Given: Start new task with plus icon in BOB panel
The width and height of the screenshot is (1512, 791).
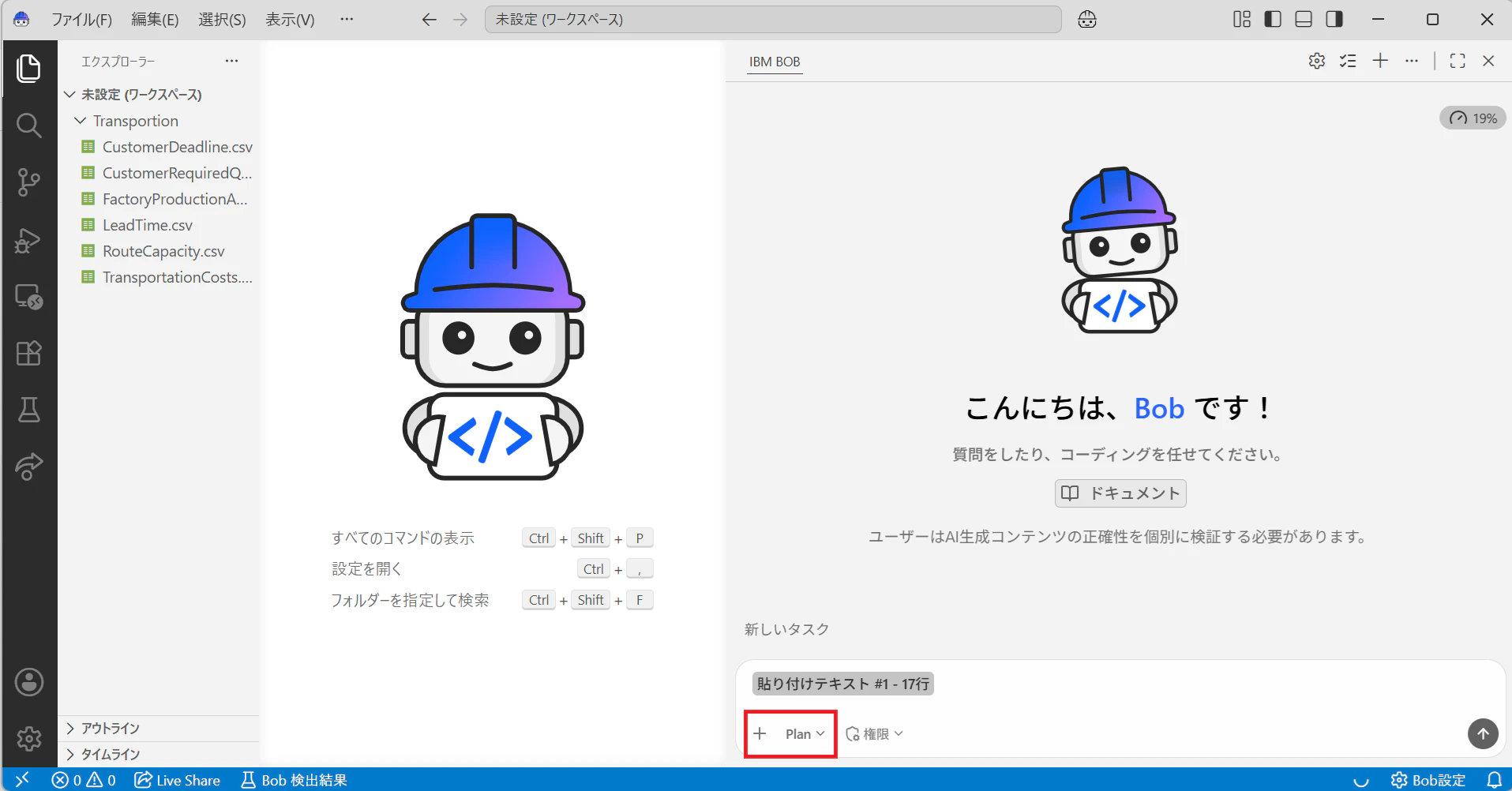Looking at the screenshot, I should point(1380,61).
